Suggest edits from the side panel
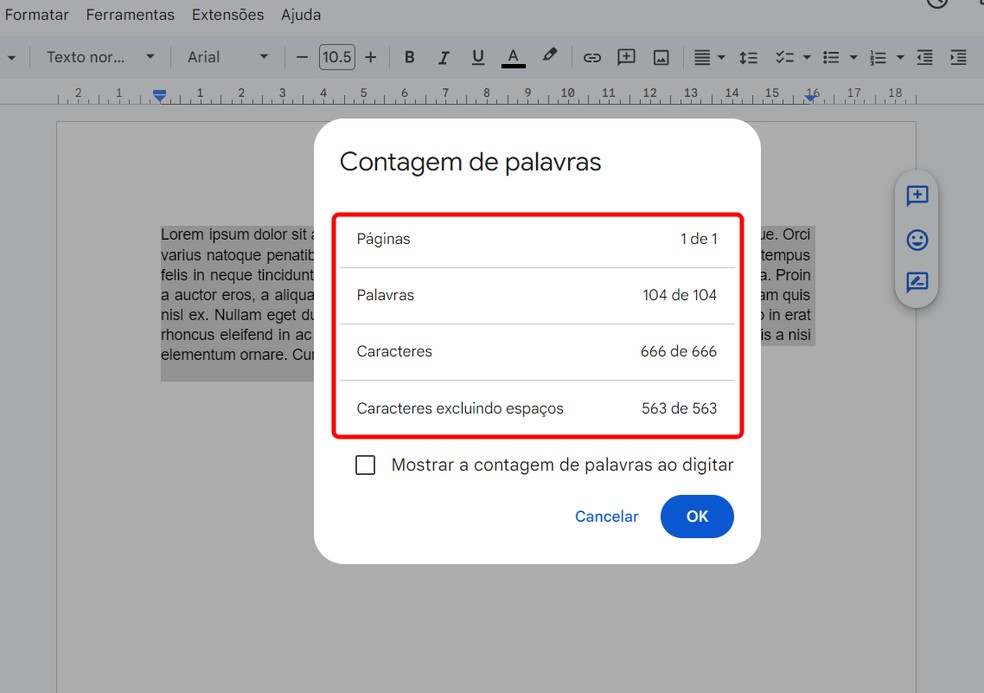 coord(917,282)
